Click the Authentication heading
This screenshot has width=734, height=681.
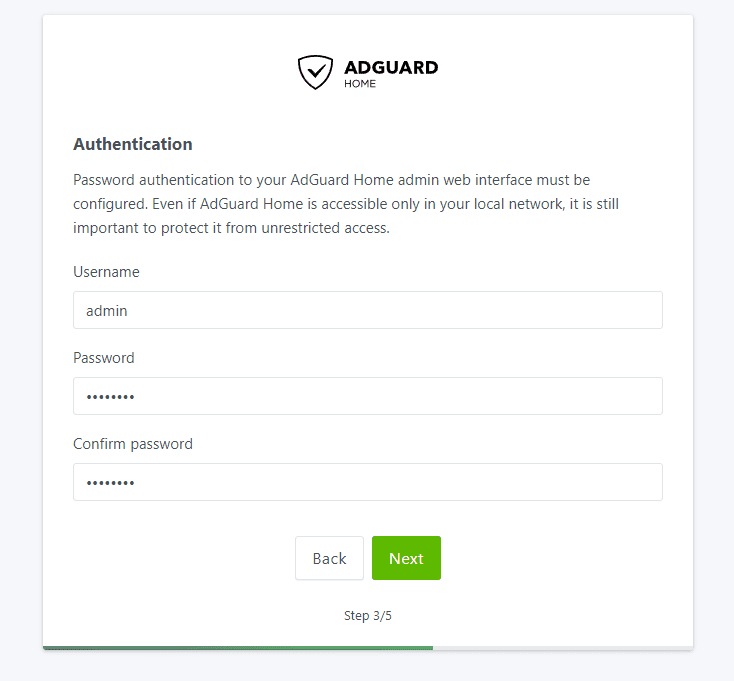(132, 144)
